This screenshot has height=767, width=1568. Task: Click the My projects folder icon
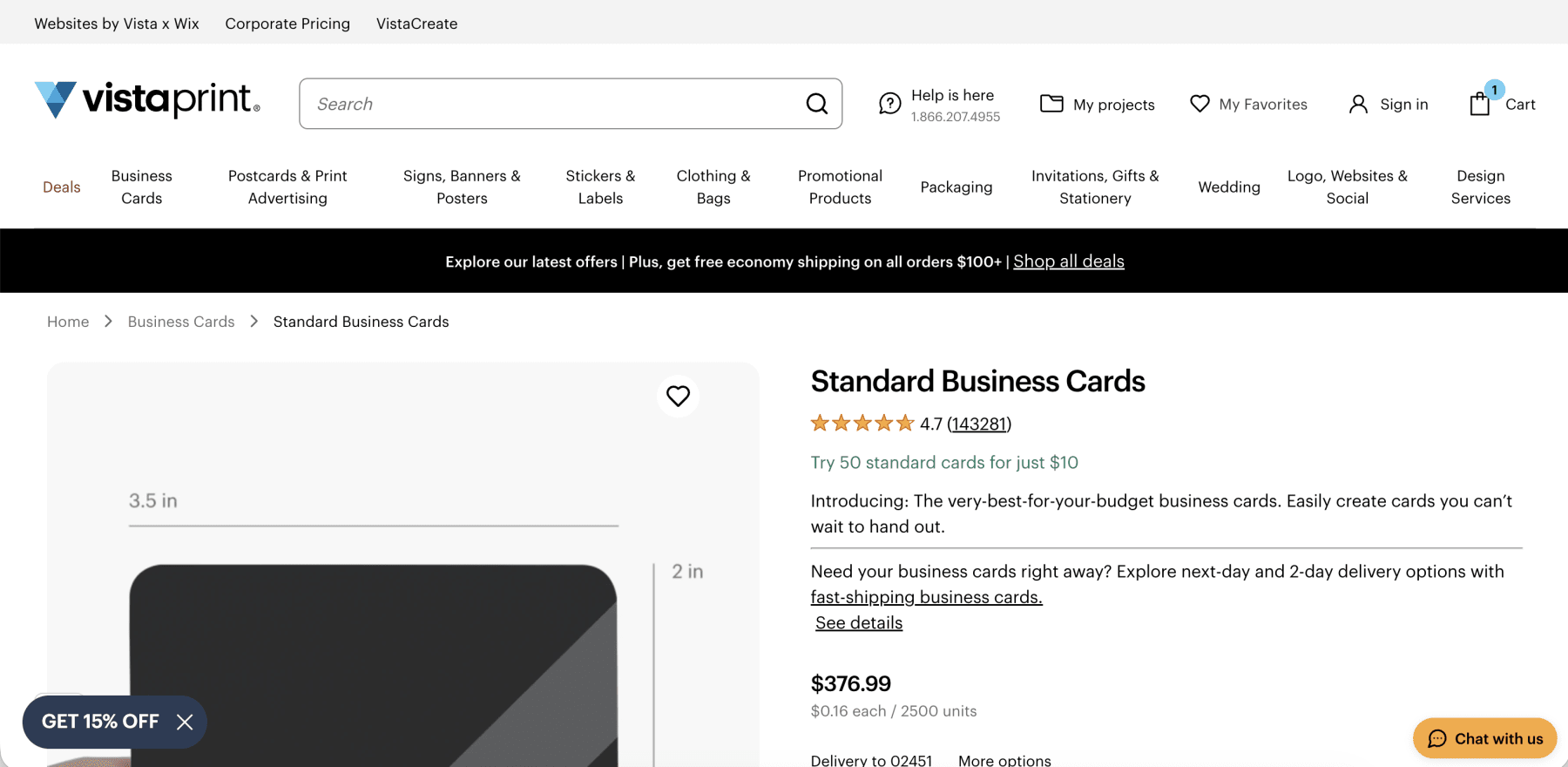click(1051, 104)
